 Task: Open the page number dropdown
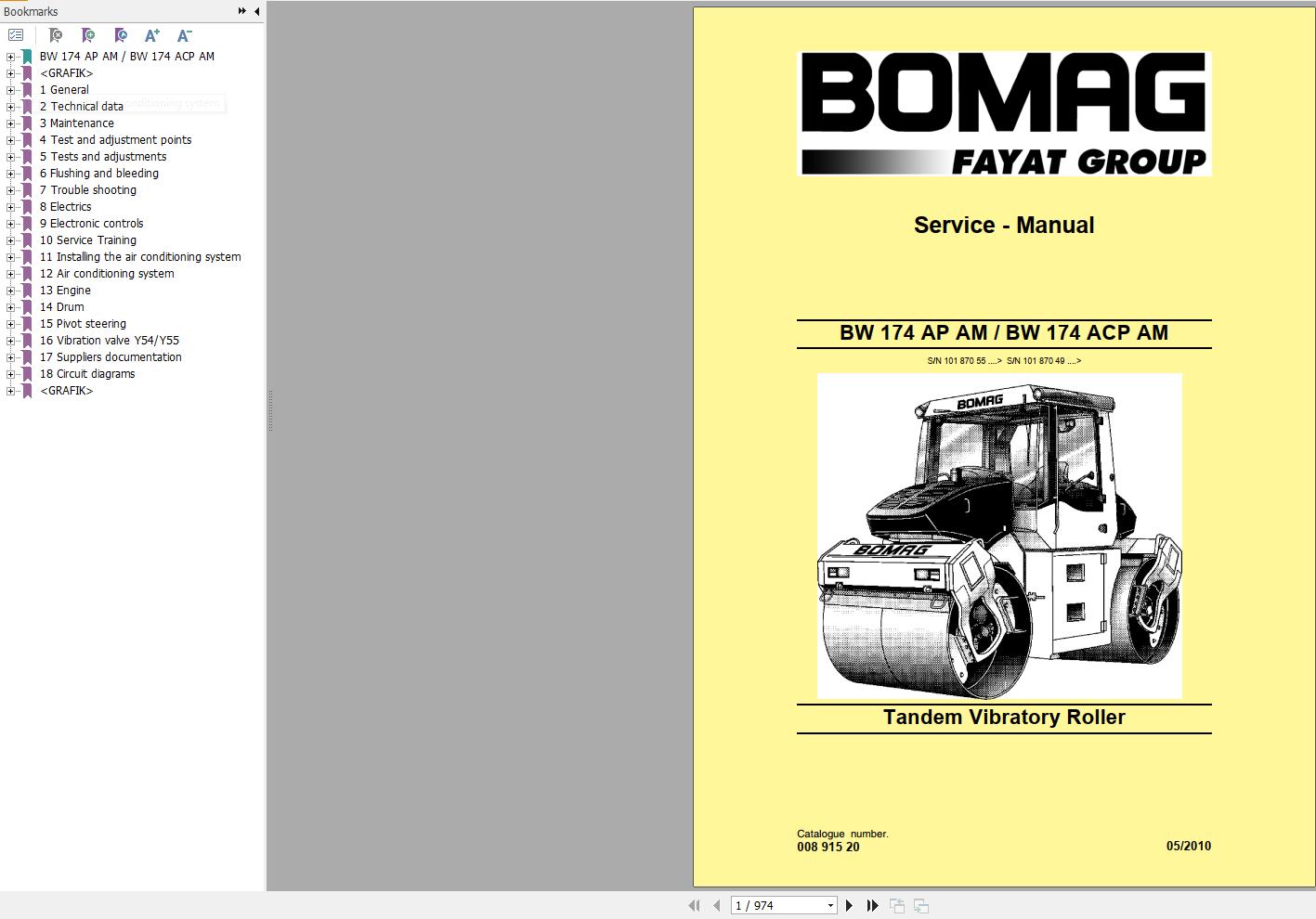830,905
